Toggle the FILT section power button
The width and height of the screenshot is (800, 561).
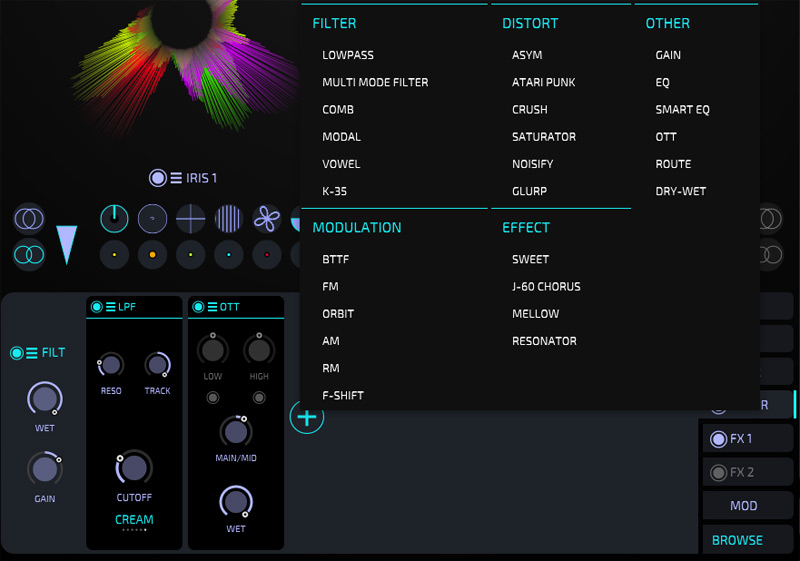pos(17,353)
